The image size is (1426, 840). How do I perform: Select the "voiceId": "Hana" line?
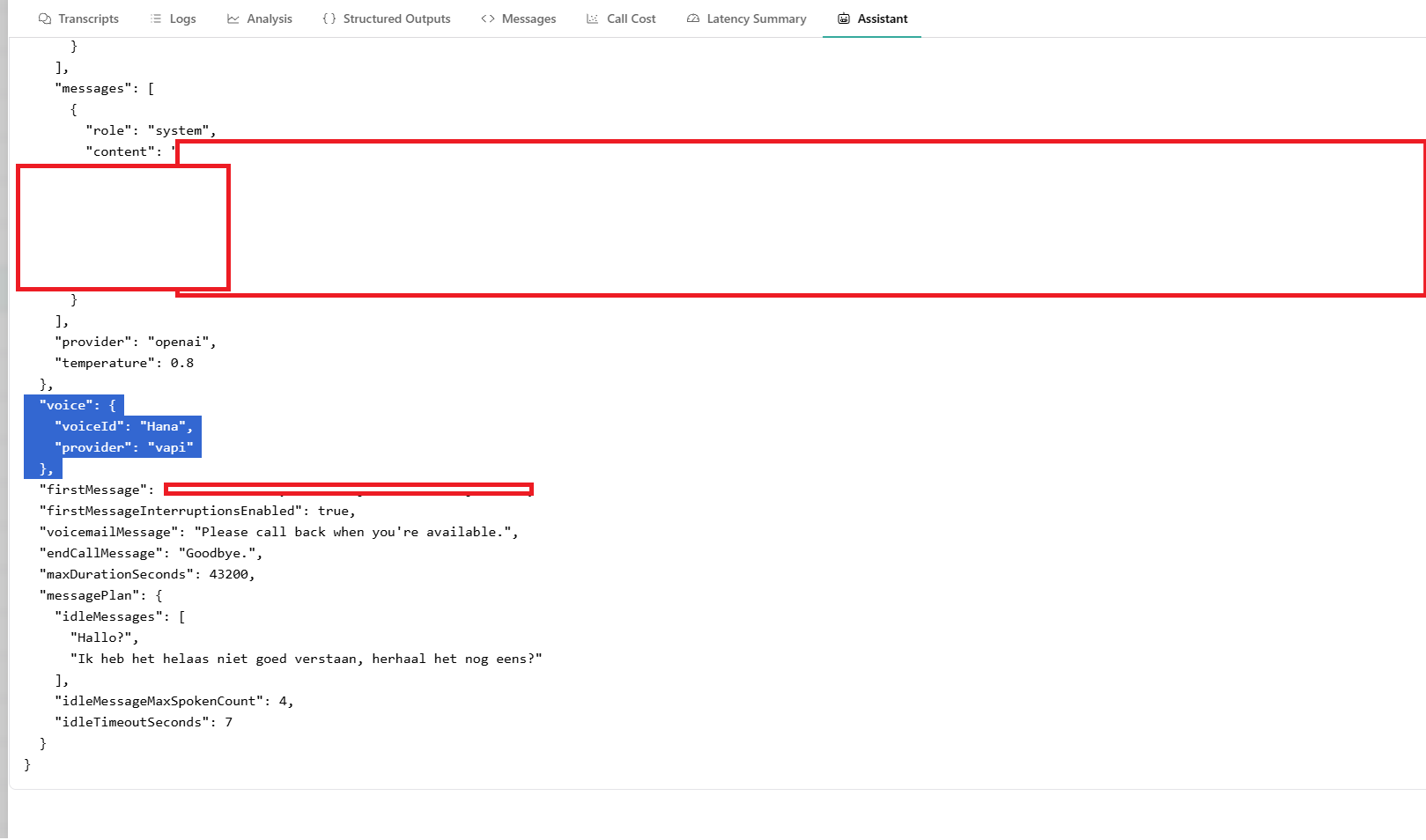click(123, 426)
